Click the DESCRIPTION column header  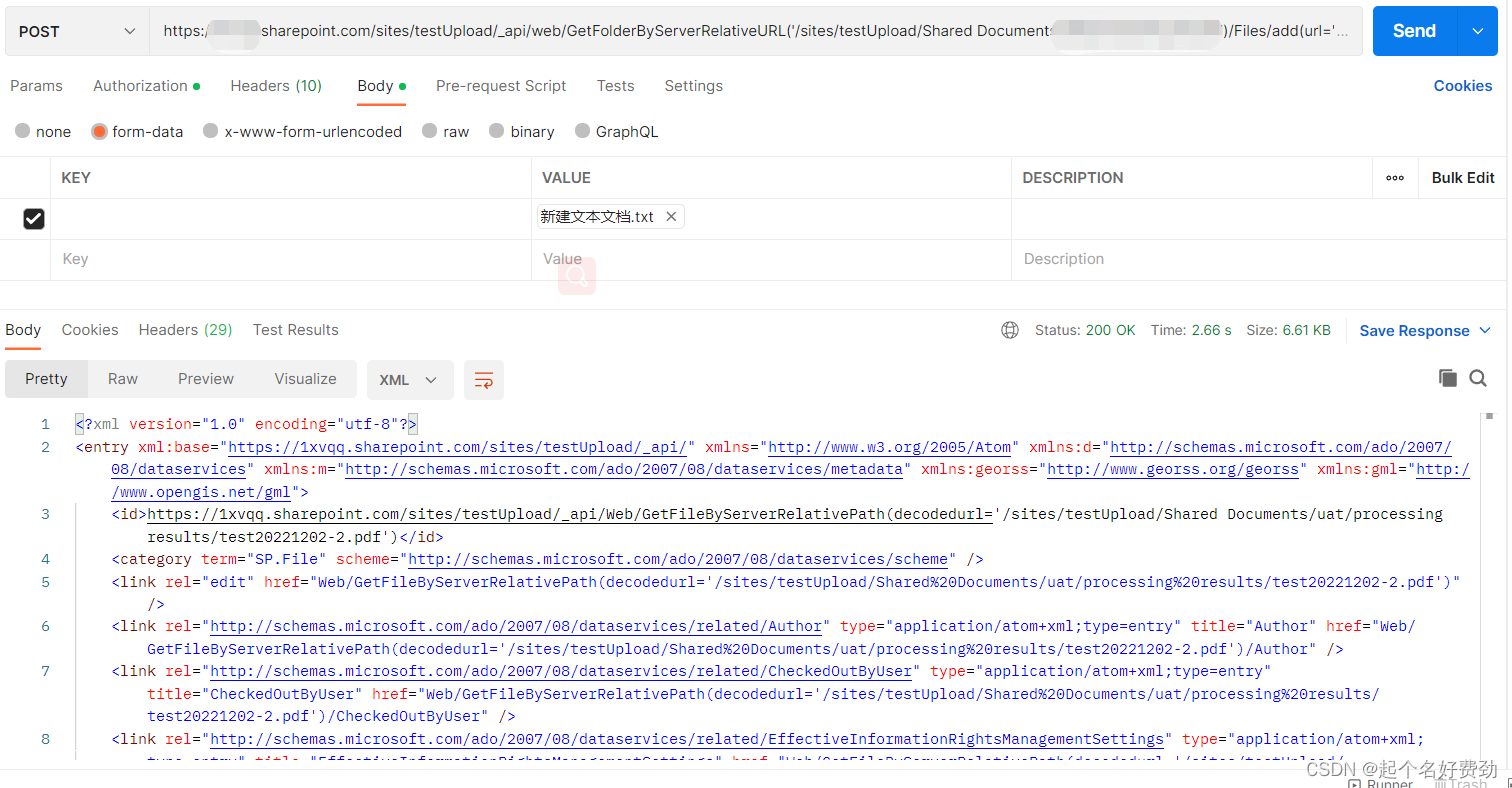click(1073, 178)
